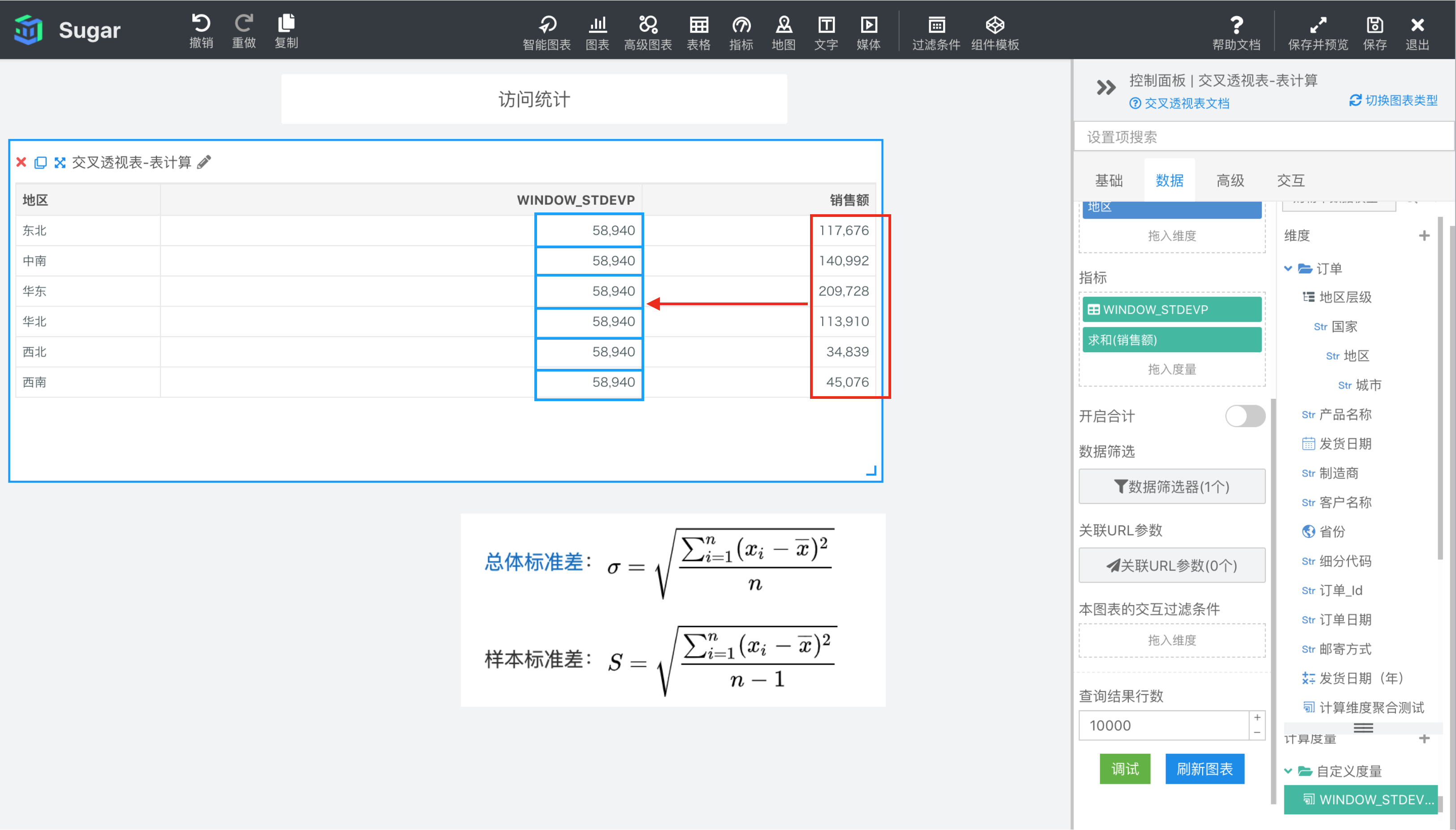Image resolution: width=1456 pixels, height=830 pixels.
Task: Open 数据筛选器(1个) data filter
Action: [x=1171, y=486]
